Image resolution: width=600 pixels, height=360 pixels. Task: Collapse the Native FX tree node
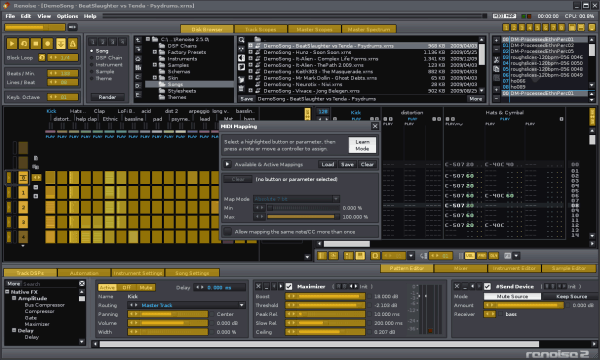point(7,292)
